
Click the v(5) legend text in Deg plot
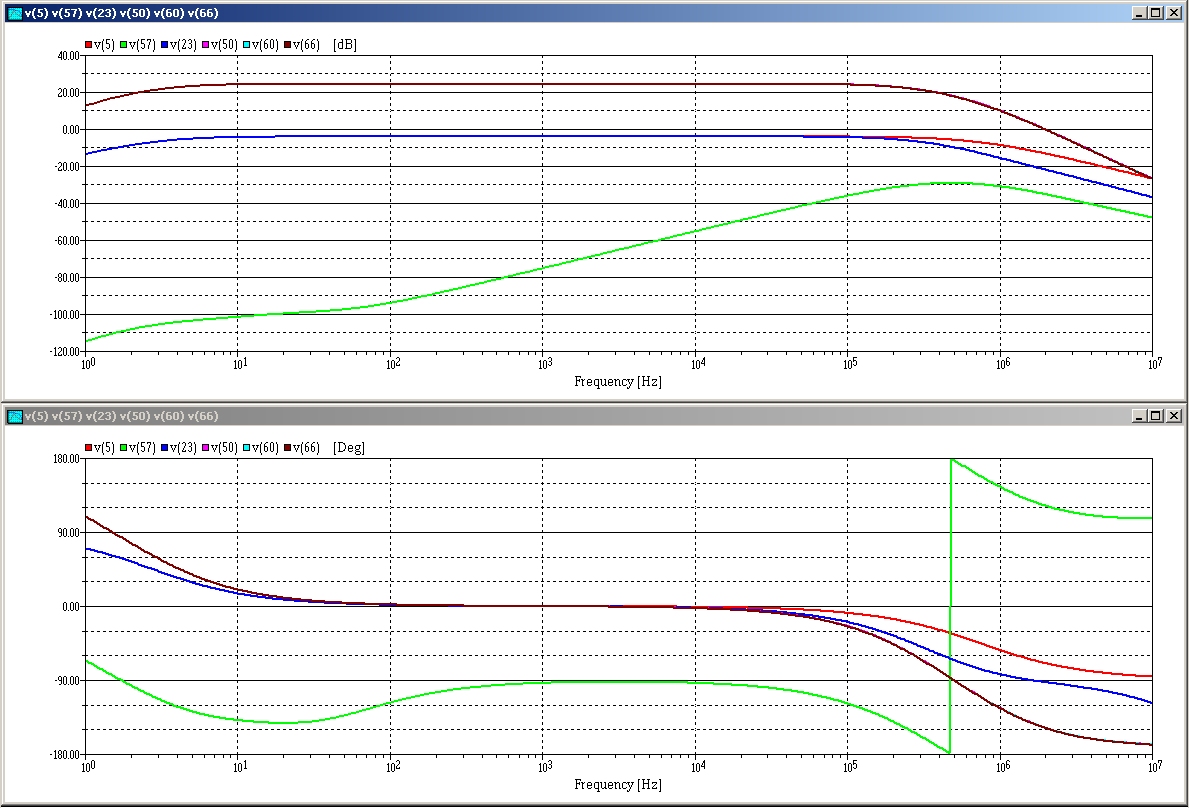(105, 448)
